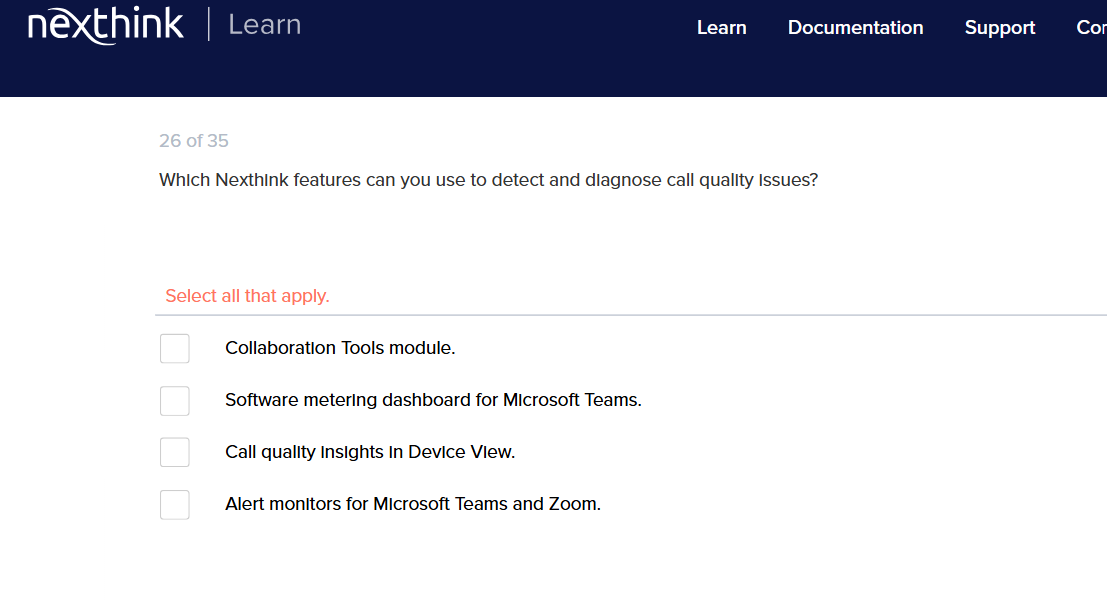Check the Call quality insights checkbox
The width and height of the screenshot is (1107, 600).
point(174,451)
